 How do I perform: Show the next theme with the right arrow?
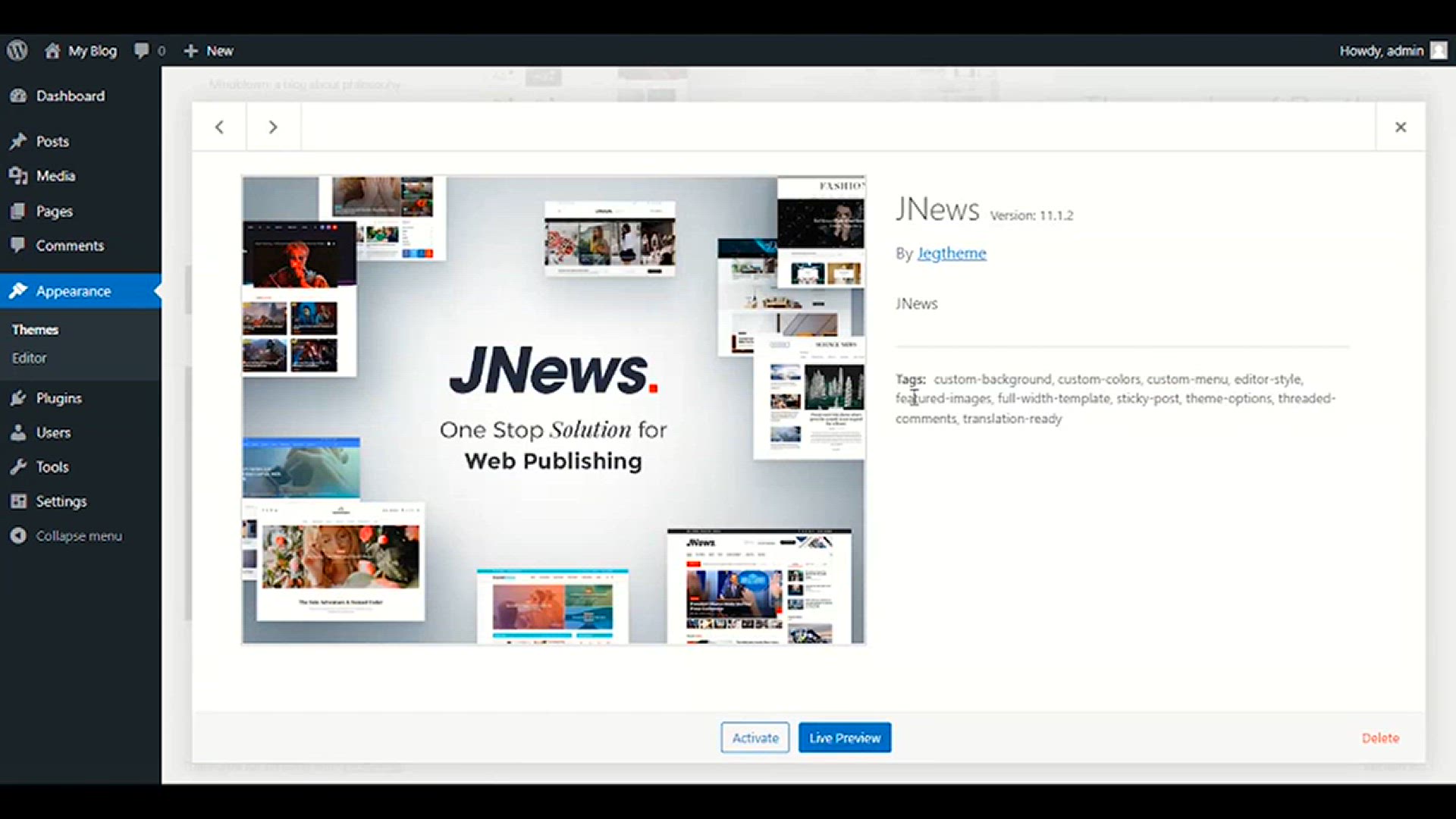pos(273,127)
